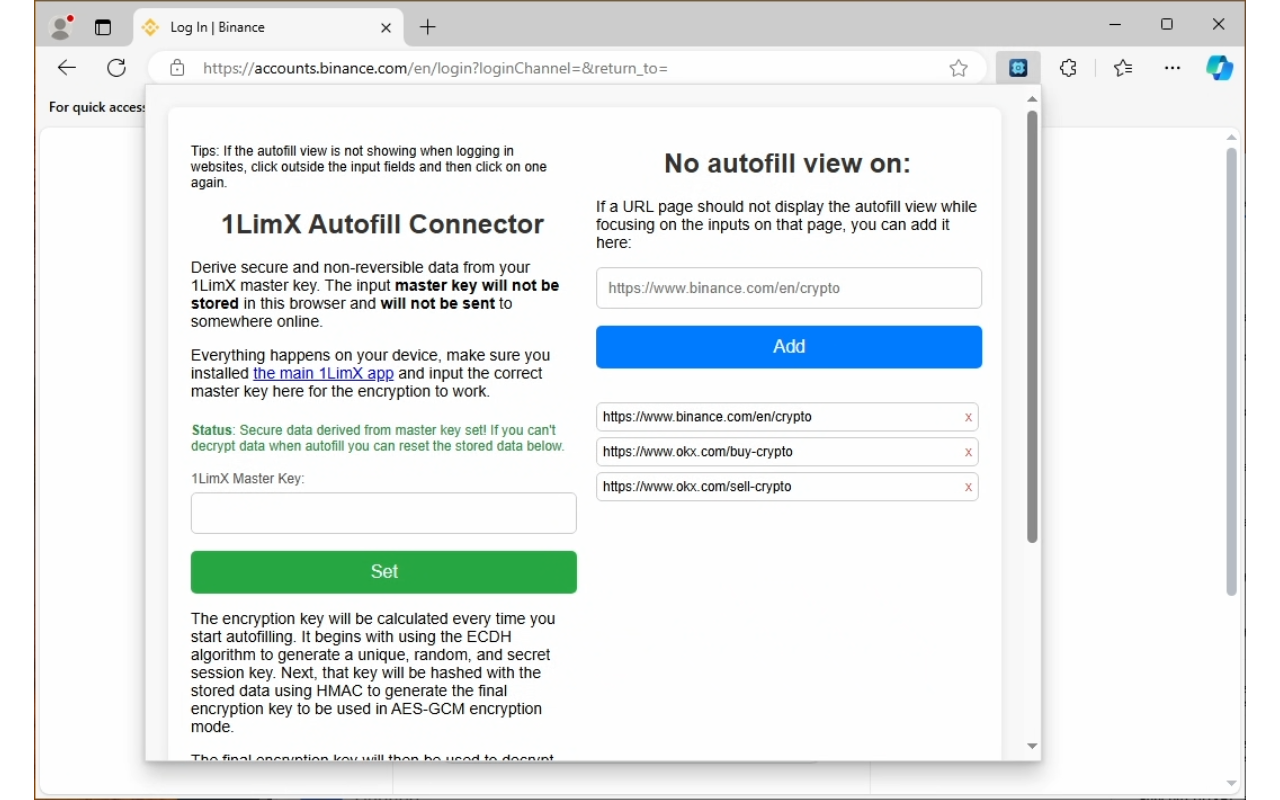The height and width of the screenshot is (800, 1280).
Task: Remove https://www.okx.com/sell-crypto entry
Action: pyautogui.click(x=968, y=487)
